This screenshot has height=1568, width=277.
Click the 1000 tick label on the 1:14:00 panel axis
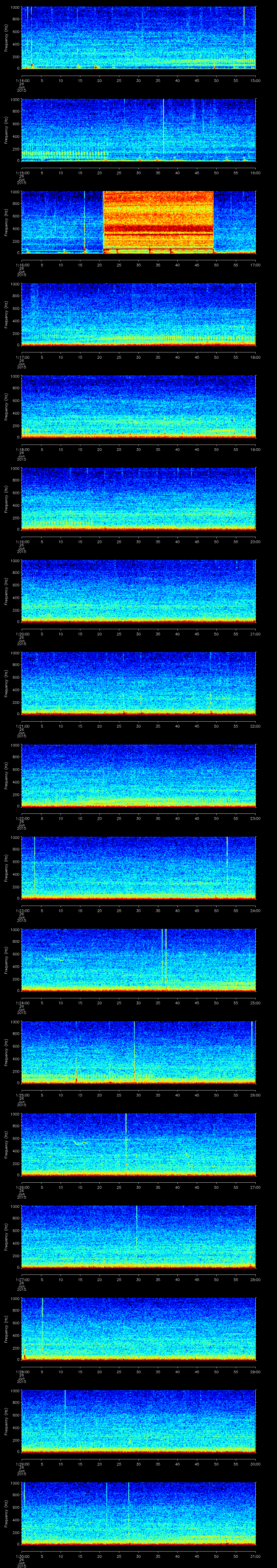pyautogui.click(x=15, y=7)
